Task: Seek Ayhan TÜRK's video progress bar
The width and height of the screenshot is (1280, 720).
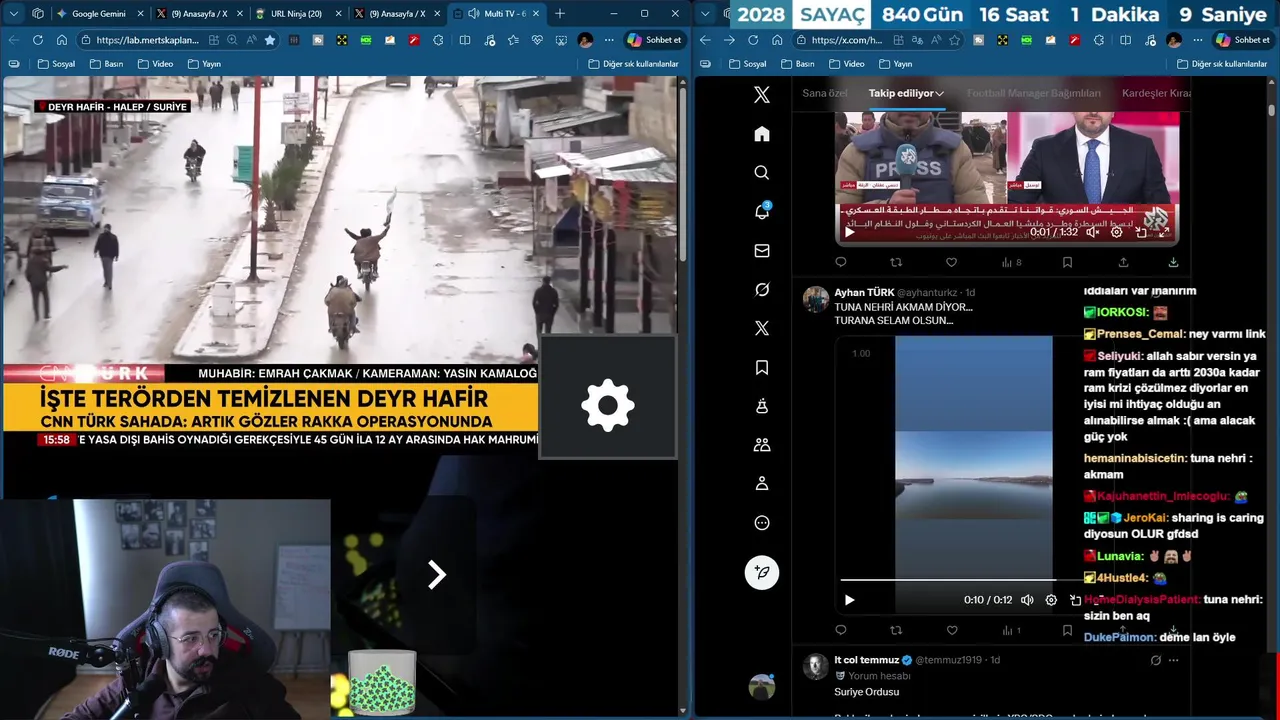Action: click(x=960, y=580)
